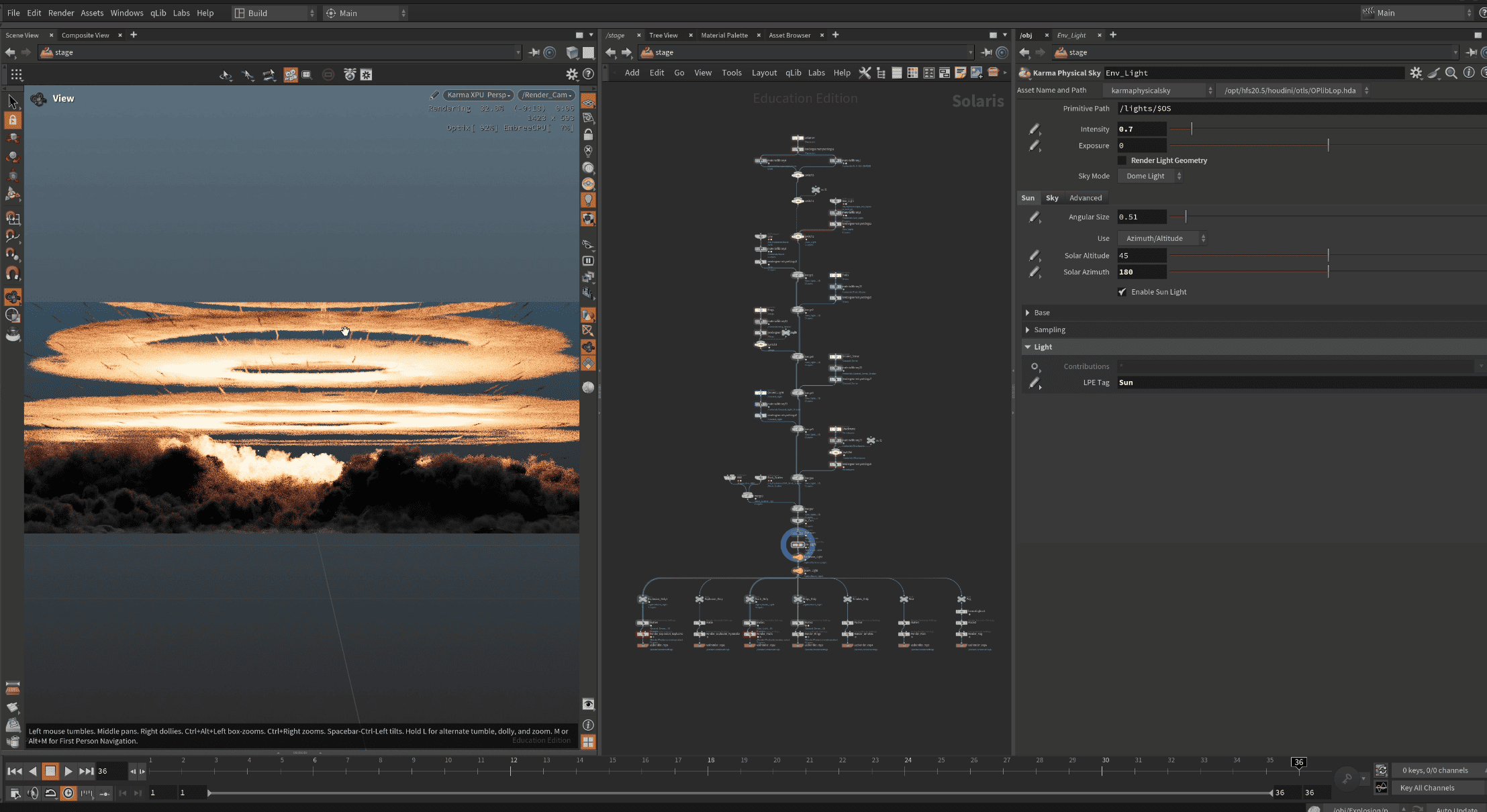Click the pin icon in Scene View path bar
This screenshot has width=1487, height=812.
[534, 52]
